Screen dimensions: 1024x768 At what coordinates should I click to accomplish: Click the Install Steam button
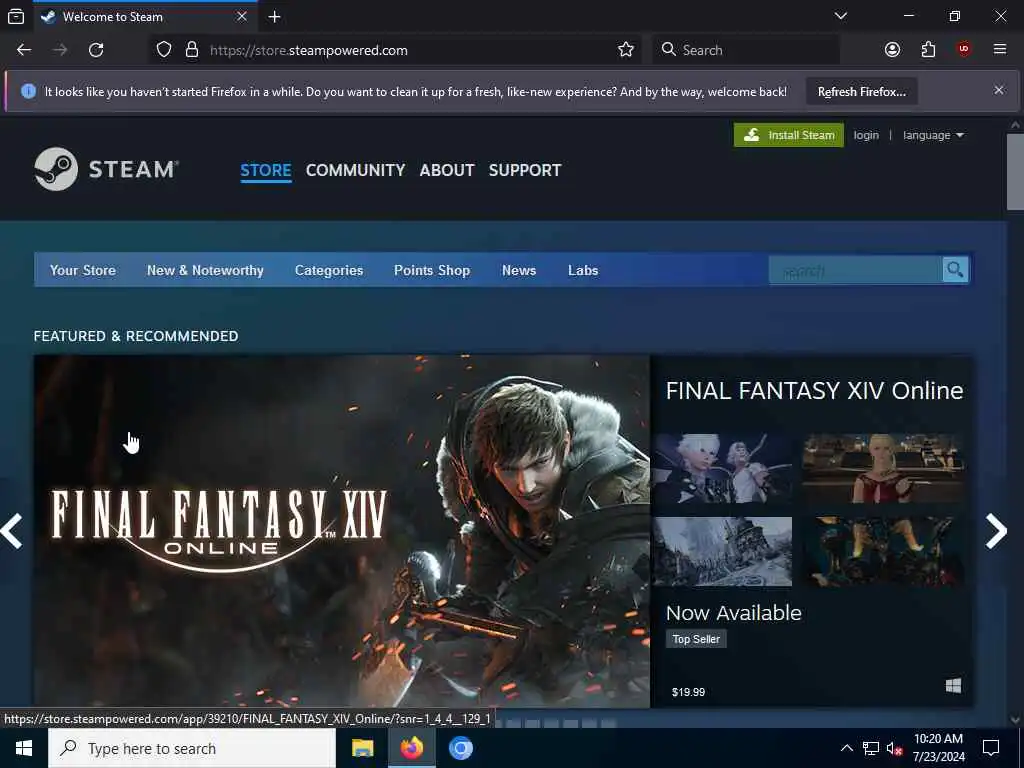tap(788, 135)
